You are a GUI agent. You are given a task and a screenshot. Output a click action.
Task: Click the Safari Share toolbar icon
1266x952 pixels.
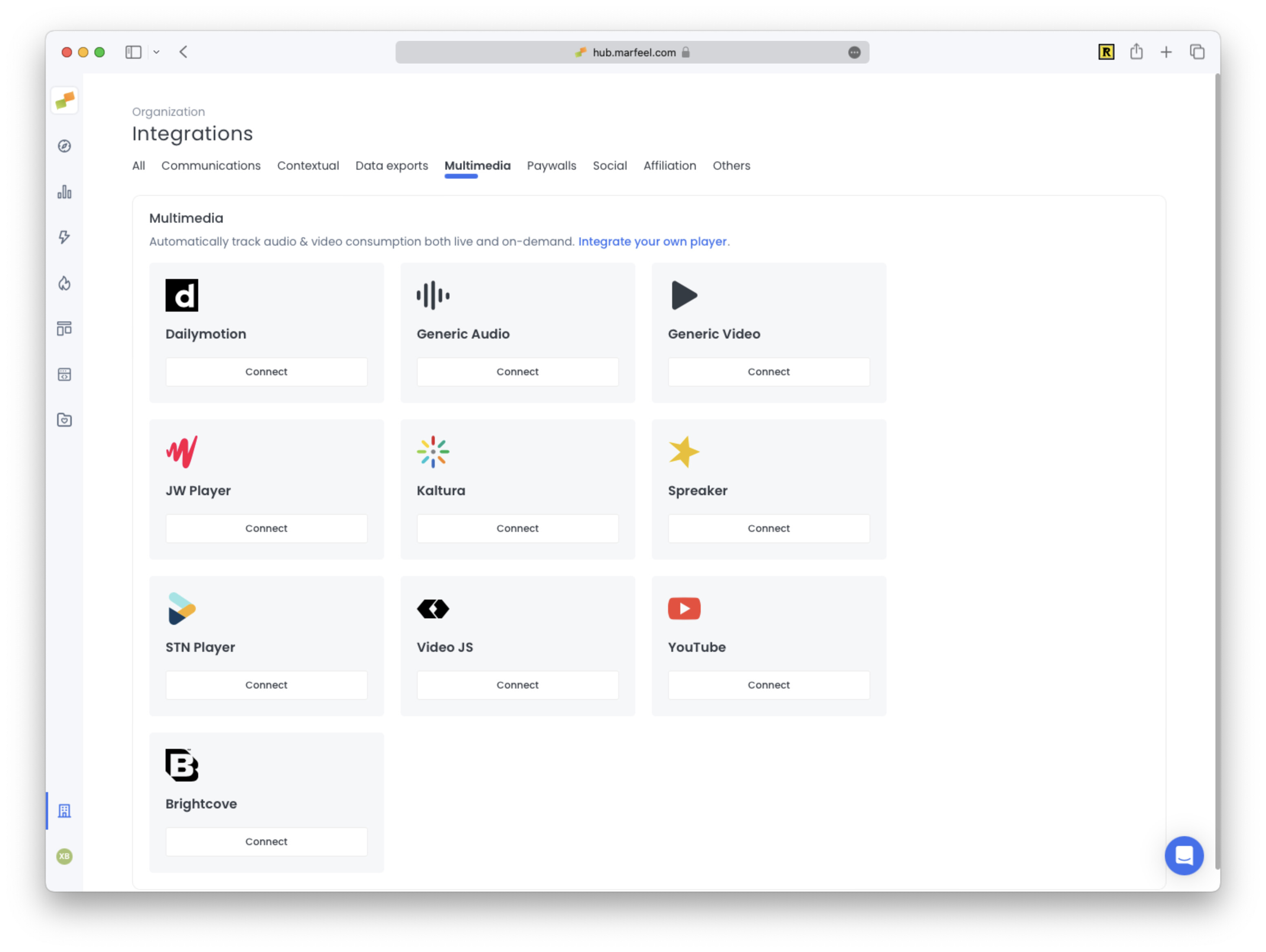1136,52
